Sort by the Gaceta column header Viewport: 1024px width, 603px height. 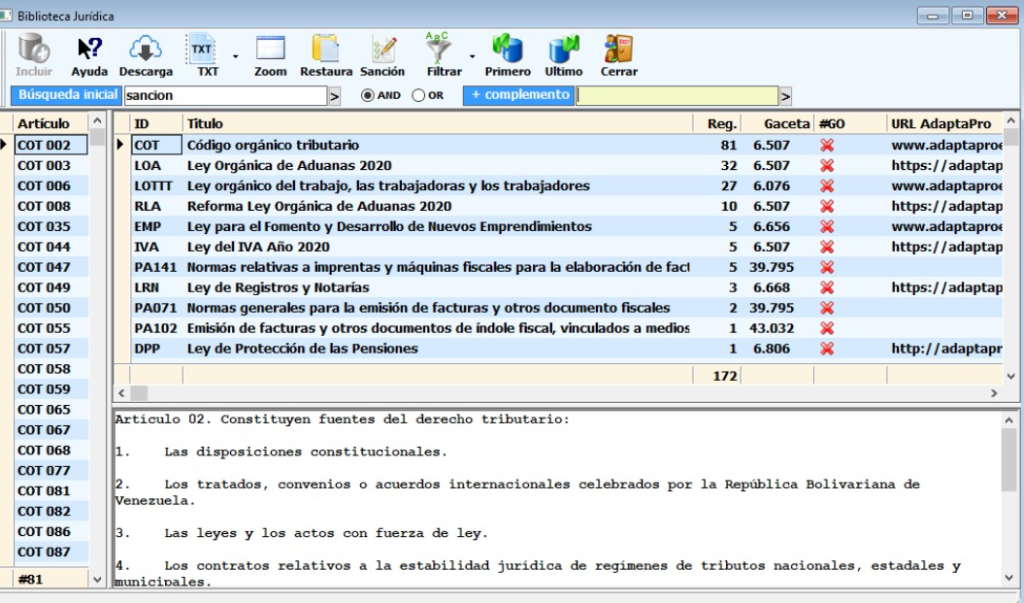786,123
